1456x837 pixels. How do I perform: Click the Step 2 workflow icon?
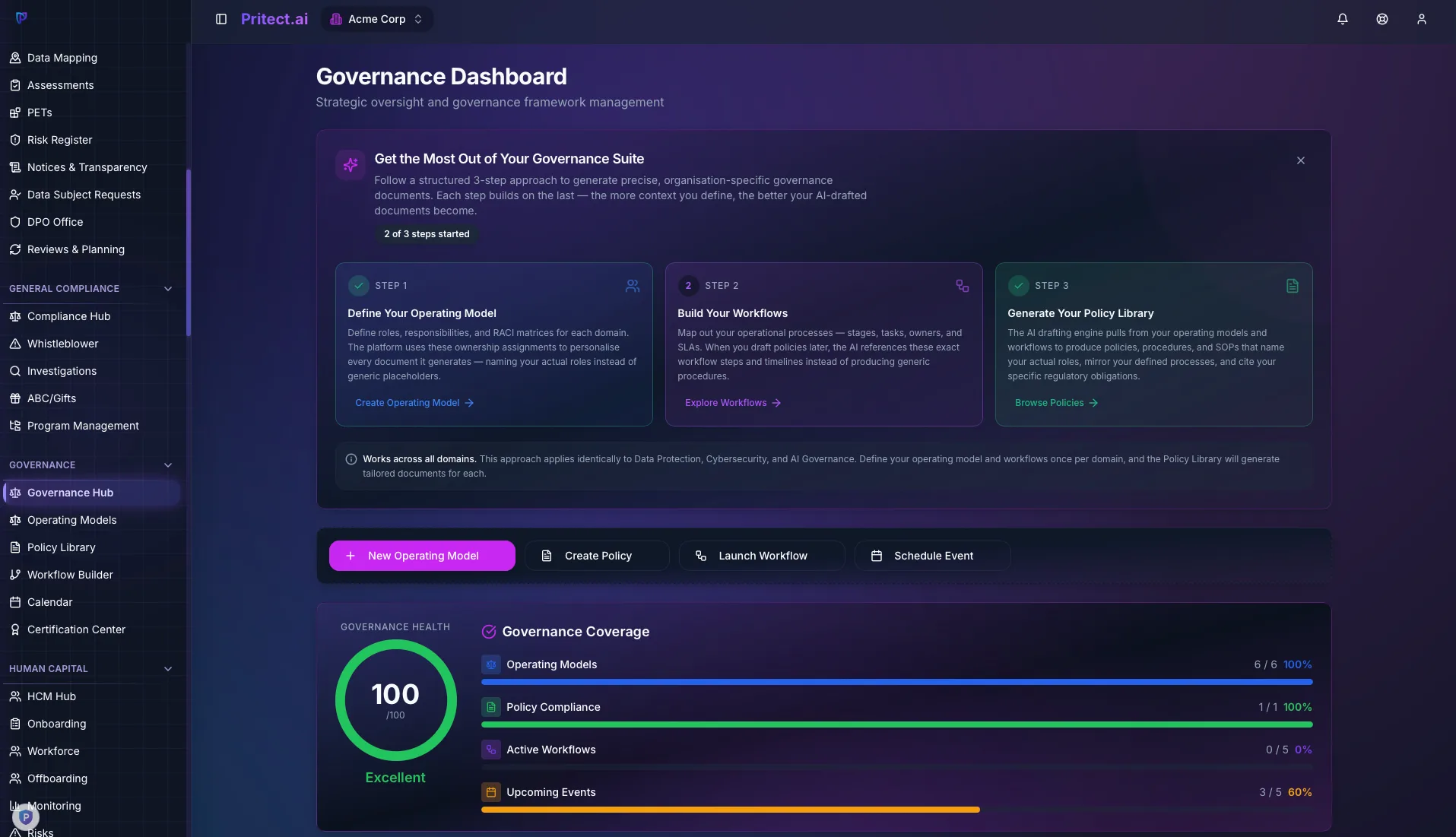pos(963,286)
